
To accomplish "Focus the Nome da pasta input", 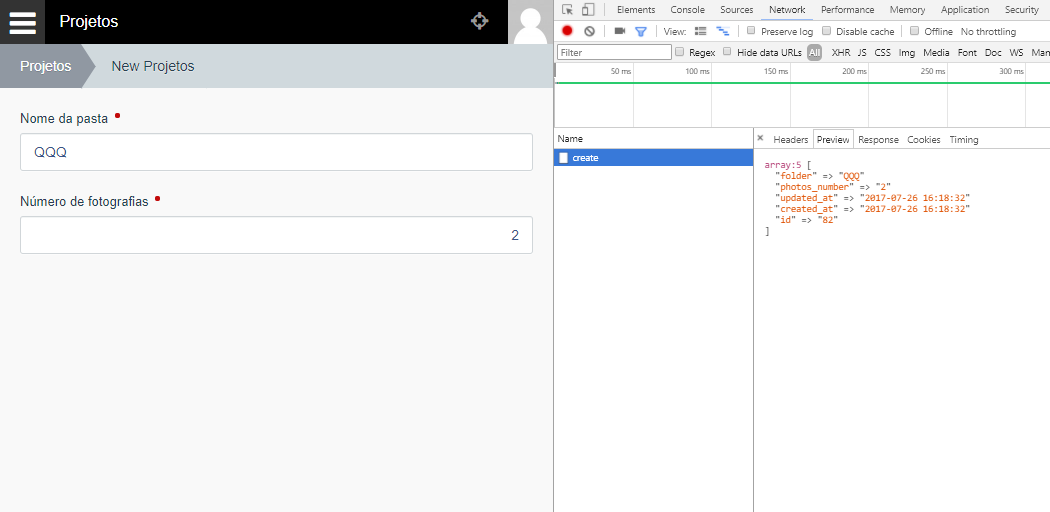I will point(277,152).
